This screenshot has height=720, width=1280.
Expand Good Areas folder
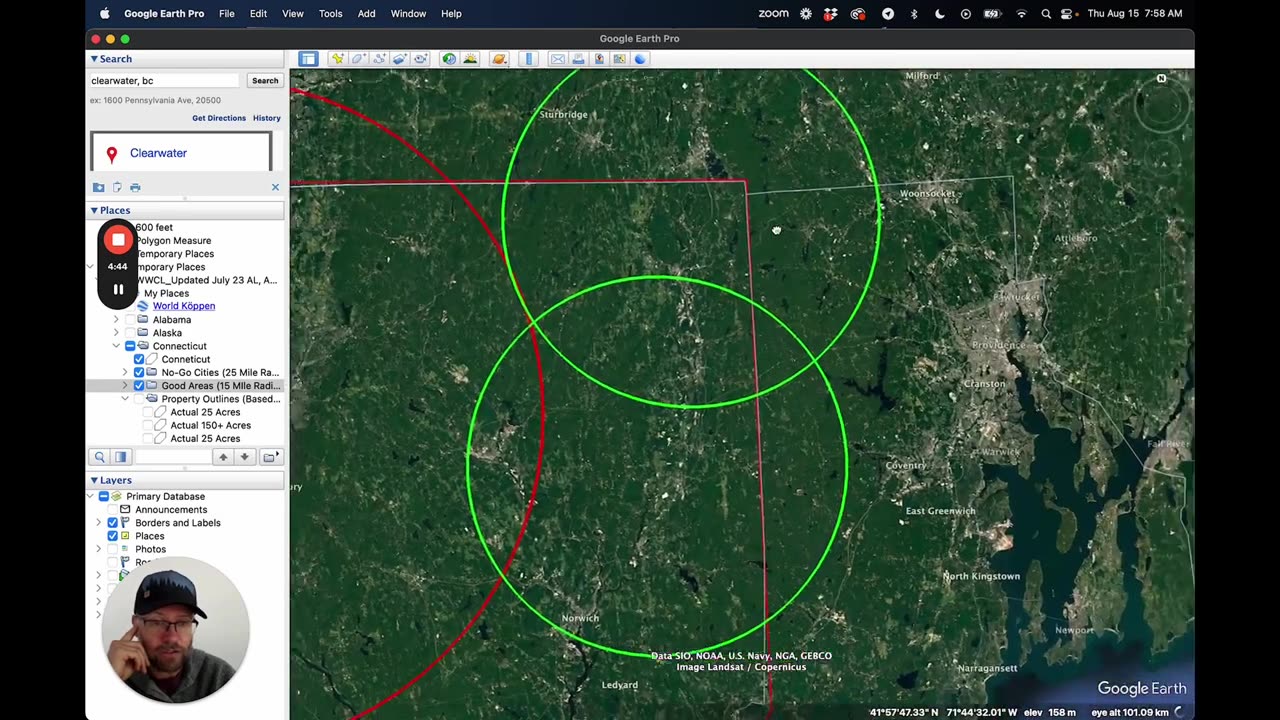point(125,386)
